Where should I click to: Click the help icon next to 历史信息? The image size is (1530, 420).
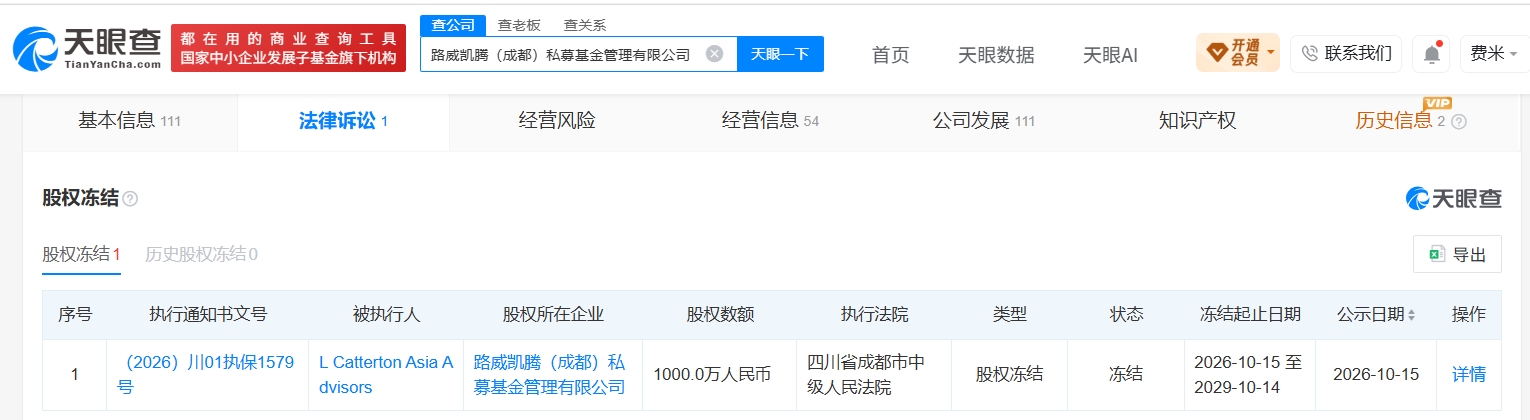pos(1458,122)
